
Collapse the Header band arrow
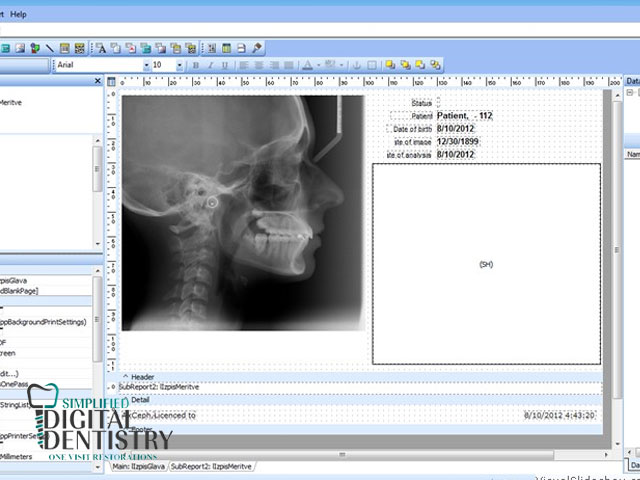(x=126, y=377)
